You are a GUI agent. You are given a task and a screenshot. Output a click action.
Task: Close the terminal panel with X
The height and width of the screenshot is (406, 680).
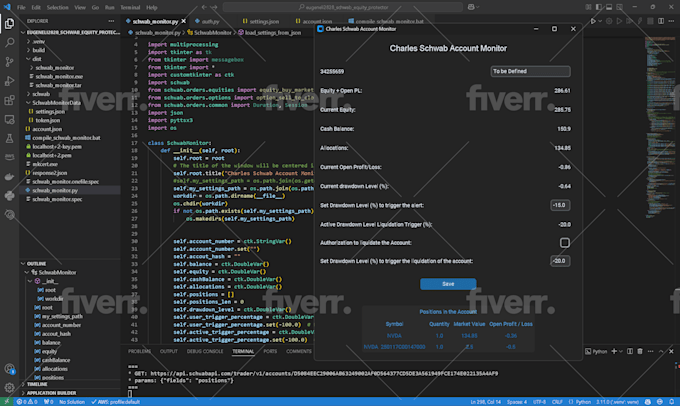coord(671,351)
